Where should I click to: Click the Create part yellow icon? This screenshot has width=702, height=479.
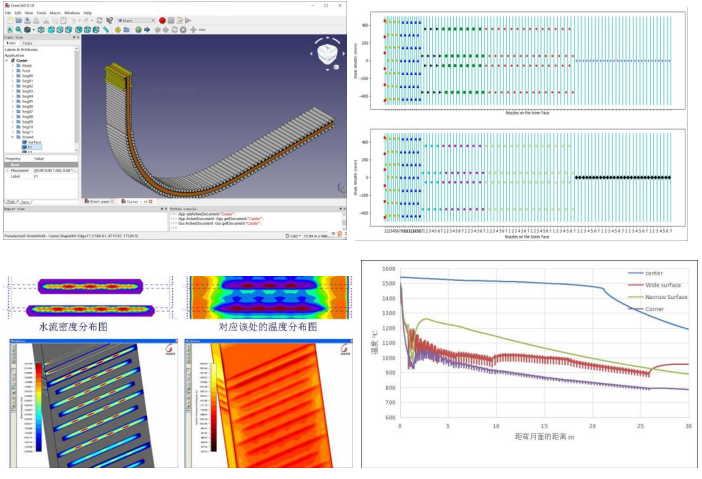tap(118, 30)
